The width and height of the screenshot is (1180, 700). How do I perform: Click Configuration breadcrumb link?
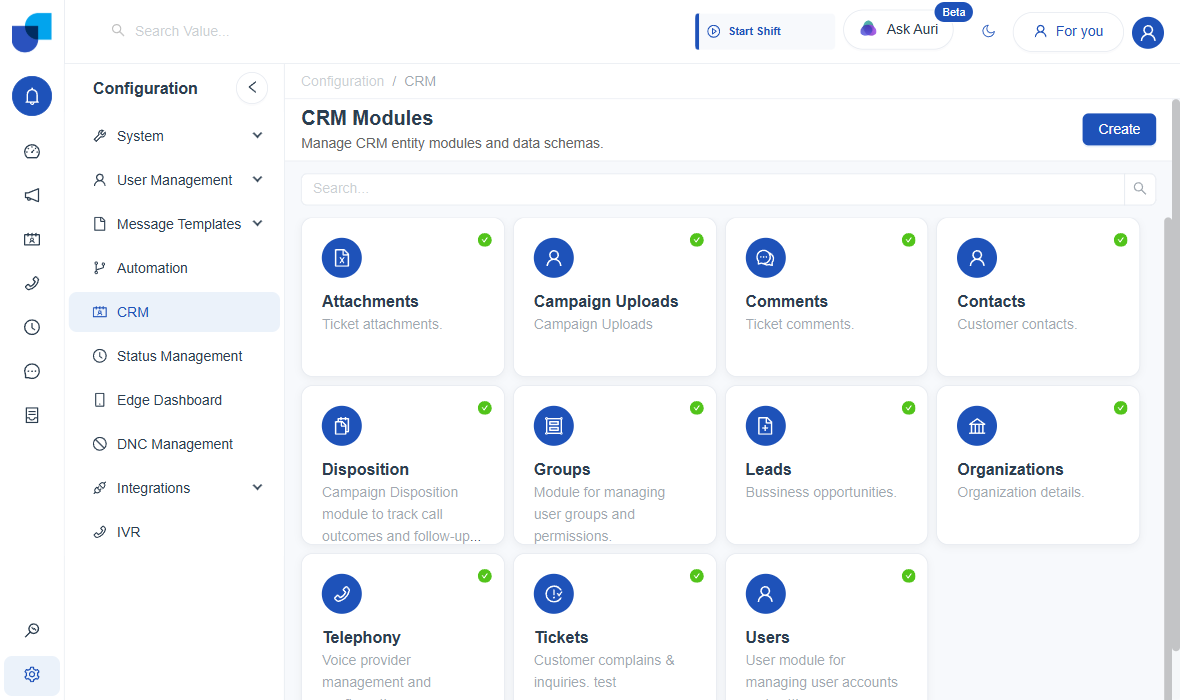point(342,81)
